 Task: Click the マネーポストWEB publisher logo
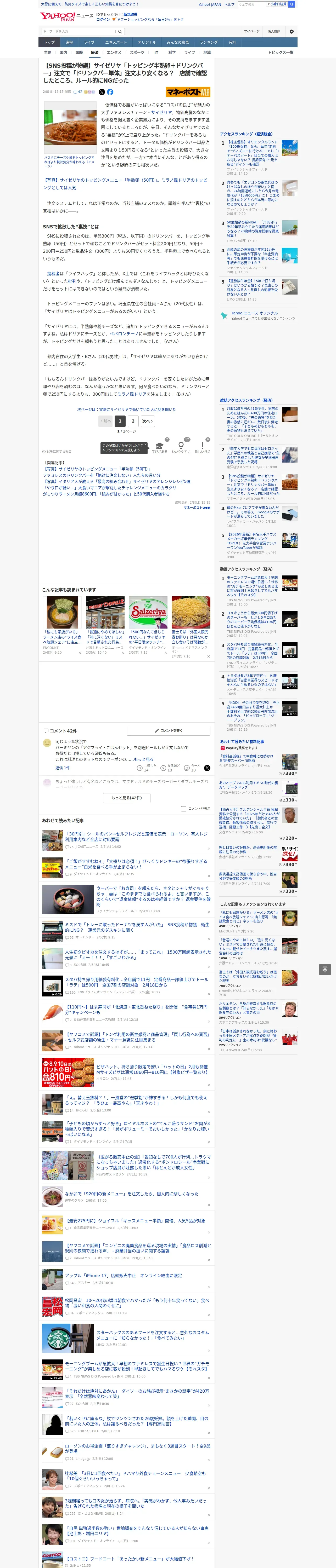(x=188, y=92)
